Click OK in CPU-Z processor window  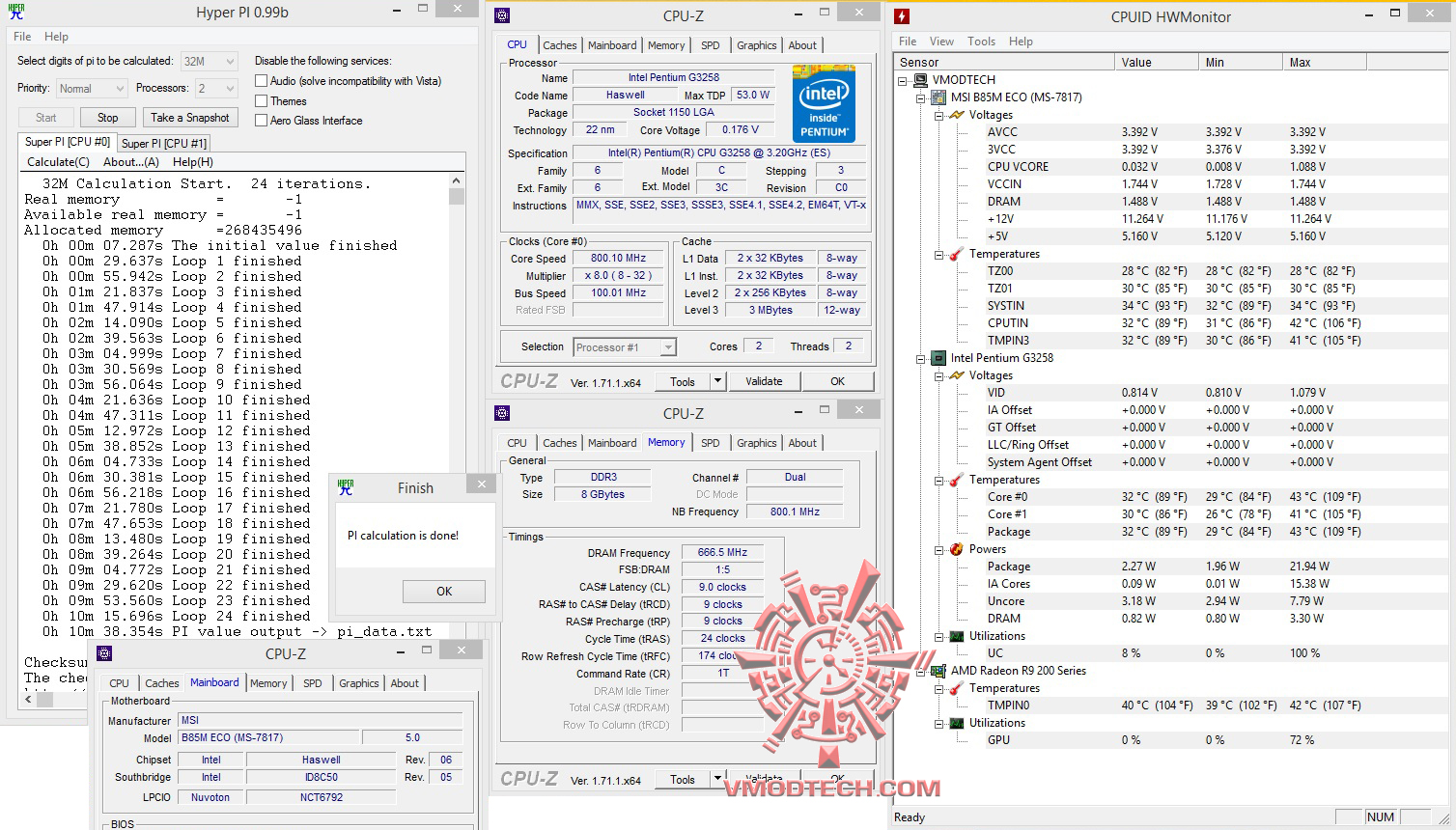pos(838,381)
